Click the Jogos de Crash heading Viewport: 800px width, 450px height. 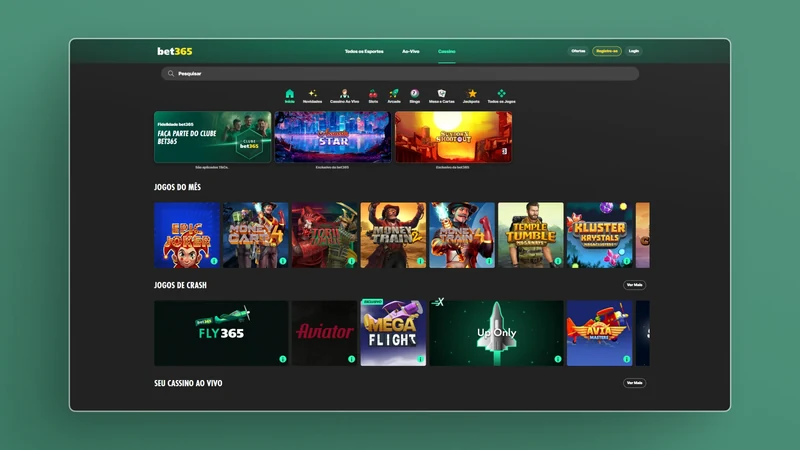click(181, 285)
